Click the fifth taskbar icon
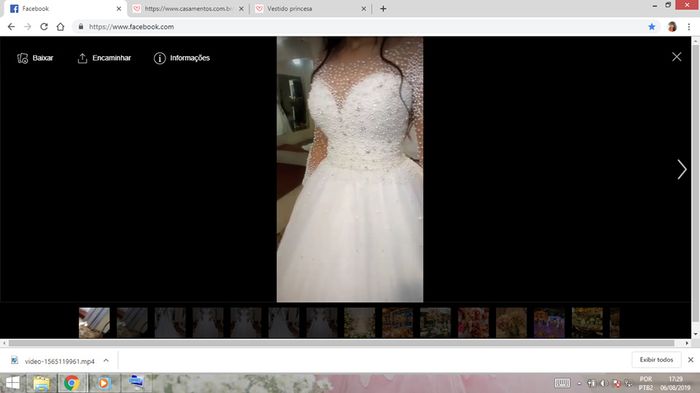 (135, 383)
